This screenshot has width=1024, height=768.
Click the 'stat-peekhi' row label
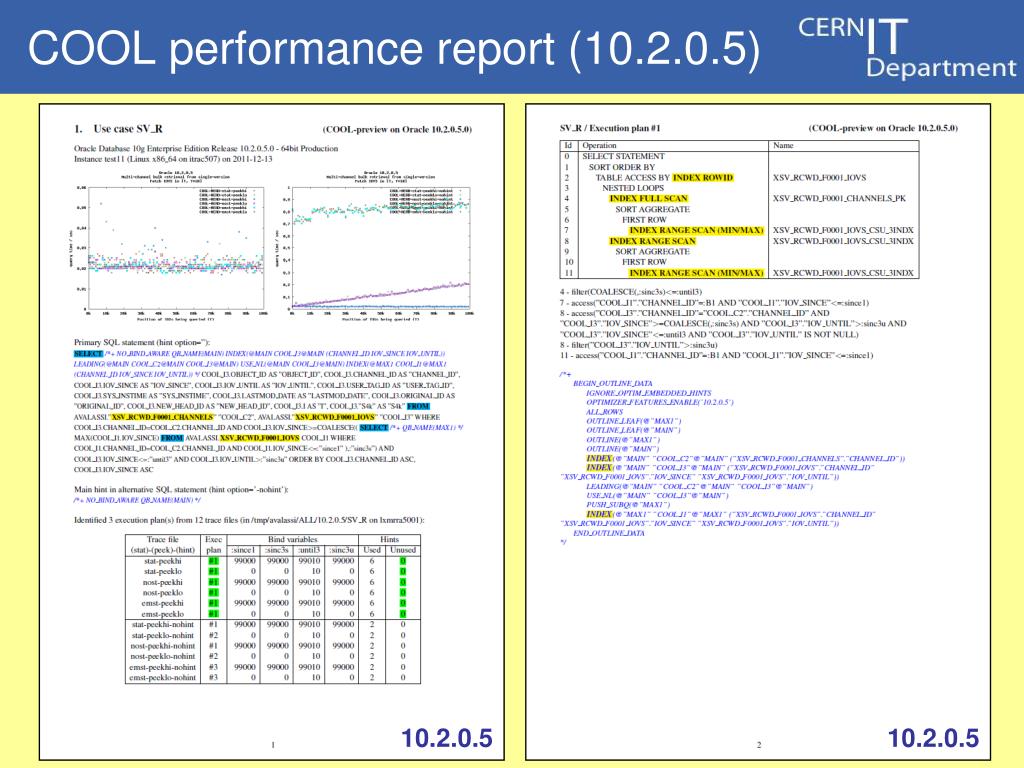[163, 561]
